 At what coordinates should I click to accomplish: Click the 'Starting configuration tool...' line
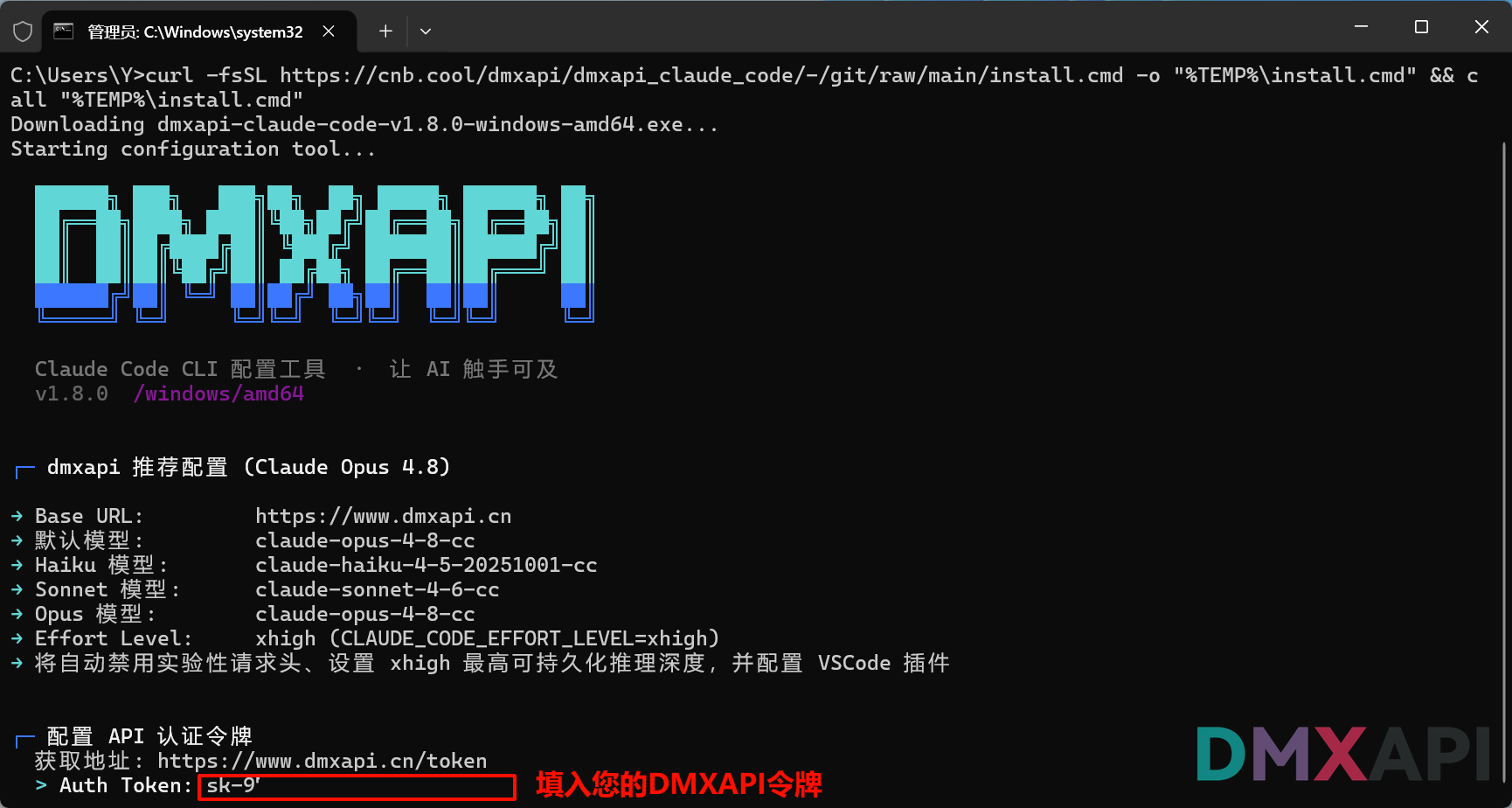point(193,149)
